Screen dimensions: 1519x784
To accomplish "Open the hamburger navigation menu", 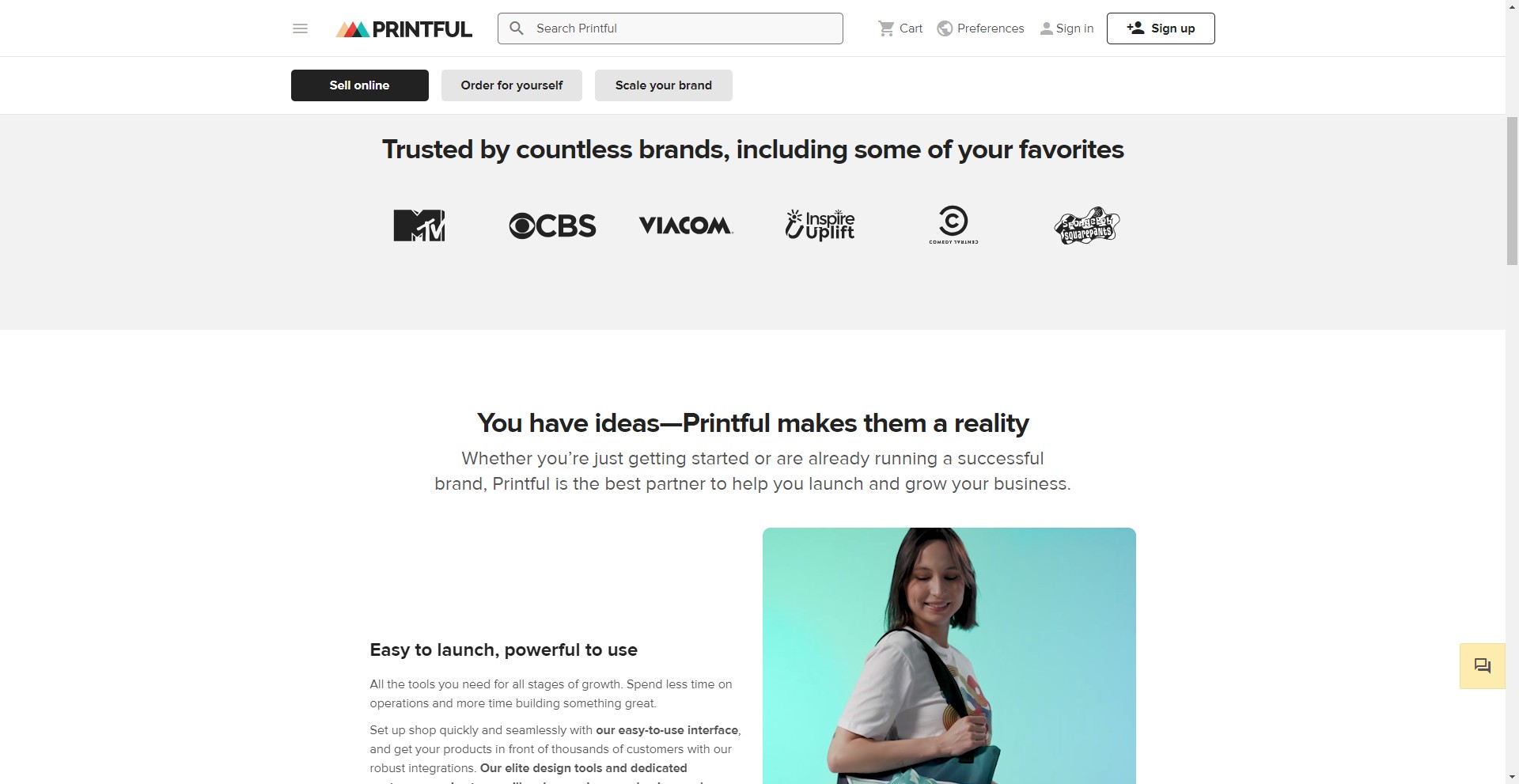I will [x=300, y=28].
